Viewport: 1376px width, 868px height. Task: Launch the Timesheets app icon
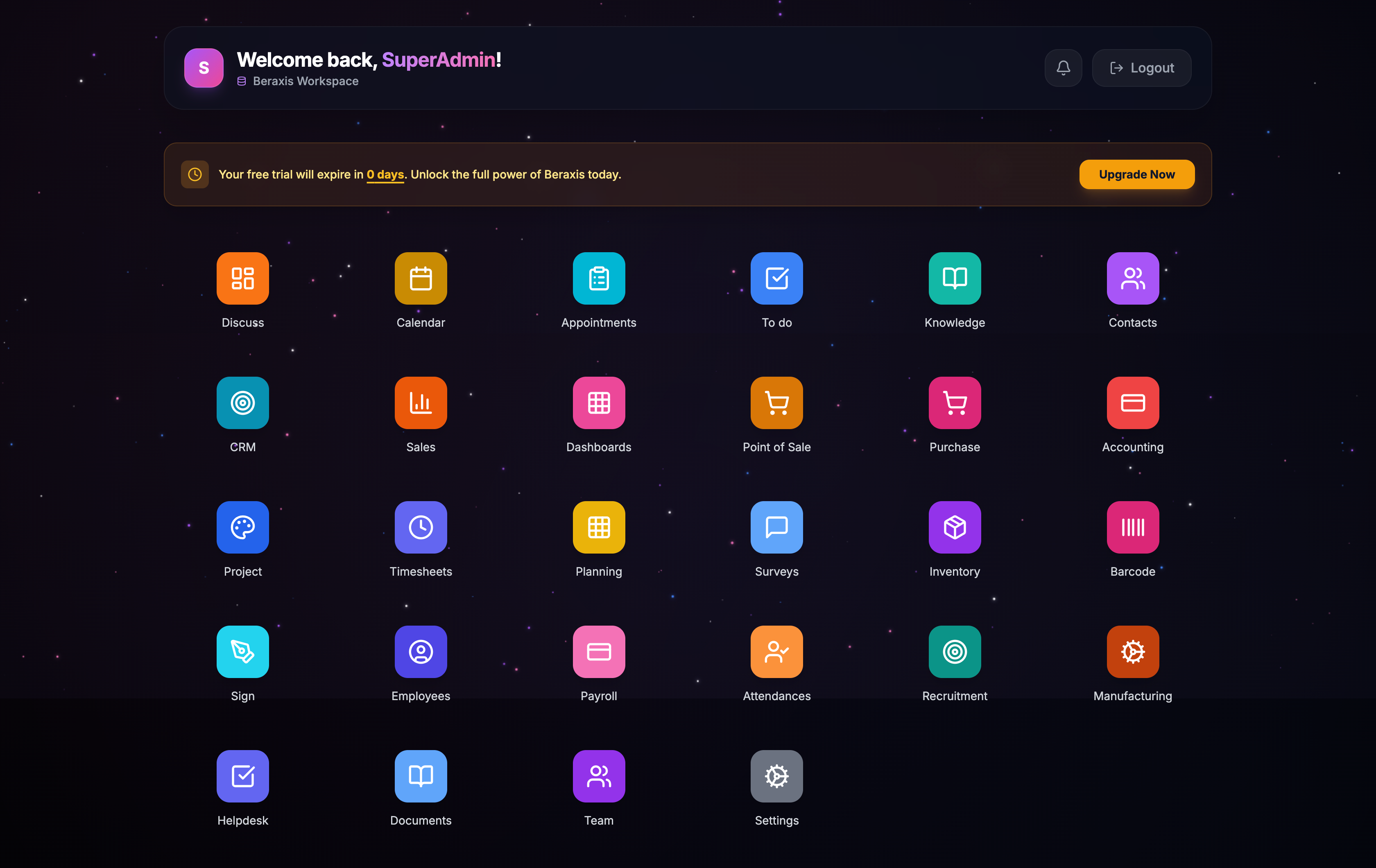pyautogui.click(x=421, y=527)
